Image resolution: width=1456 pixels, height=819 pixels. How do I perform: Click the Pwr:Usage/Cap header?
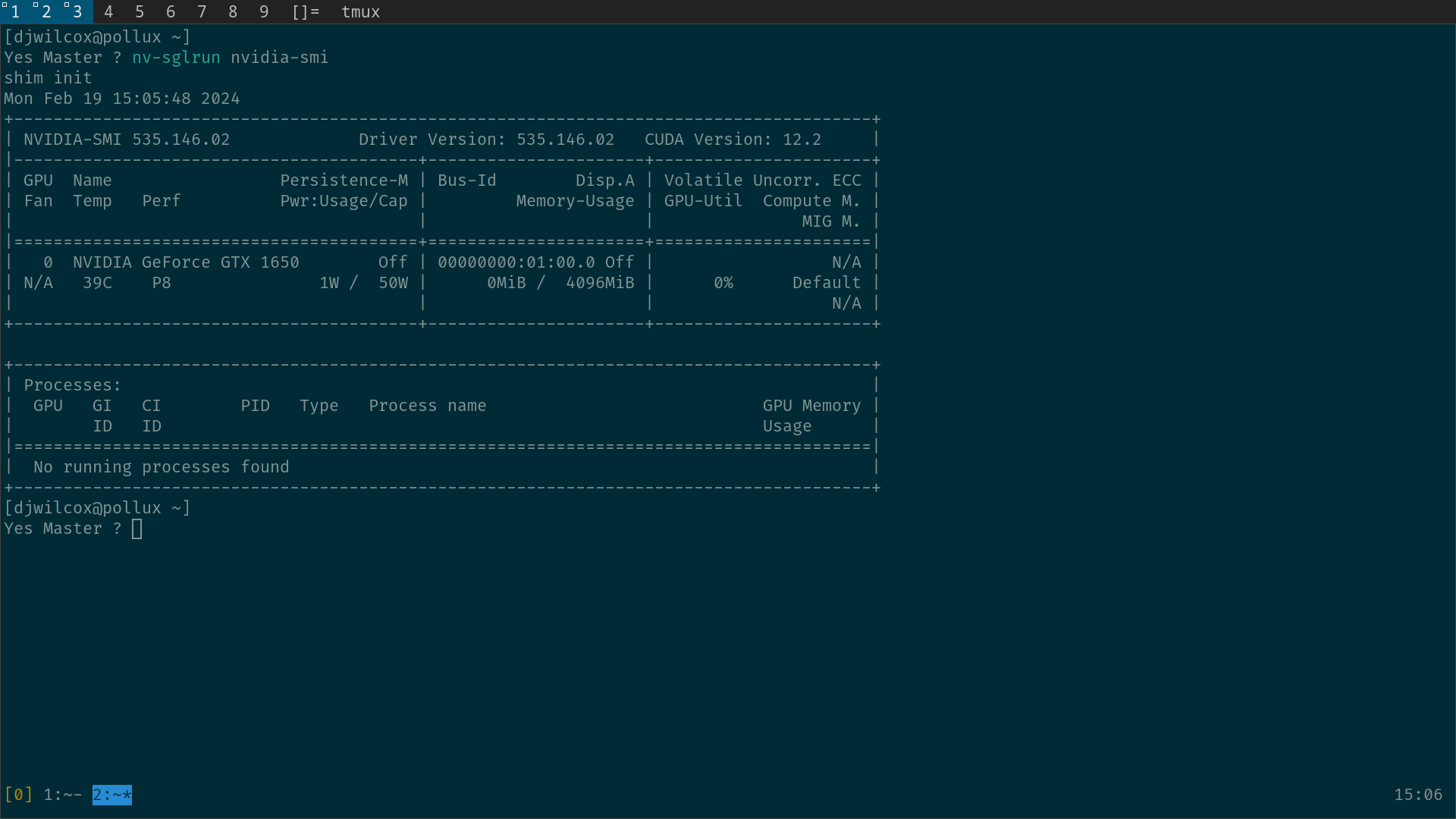(x=344, y=201)
